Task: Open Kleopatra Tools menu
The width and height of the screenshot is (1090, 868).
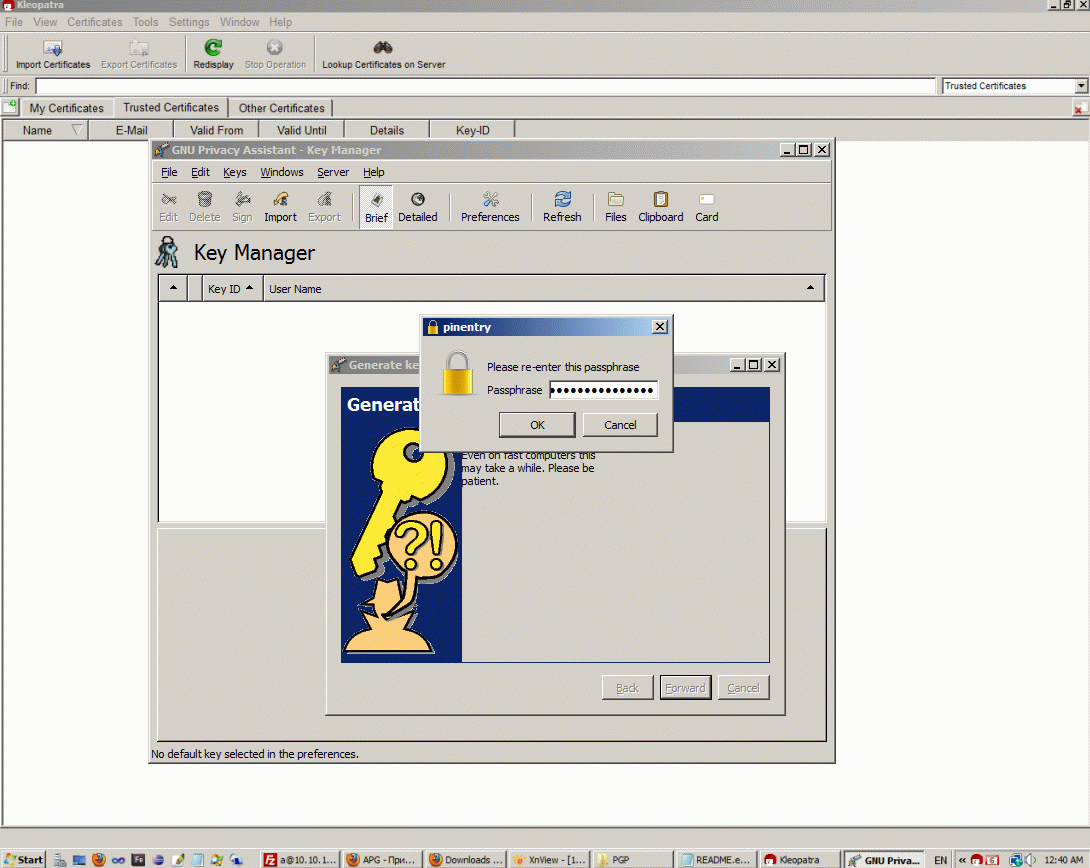Action: pos(145,22)
